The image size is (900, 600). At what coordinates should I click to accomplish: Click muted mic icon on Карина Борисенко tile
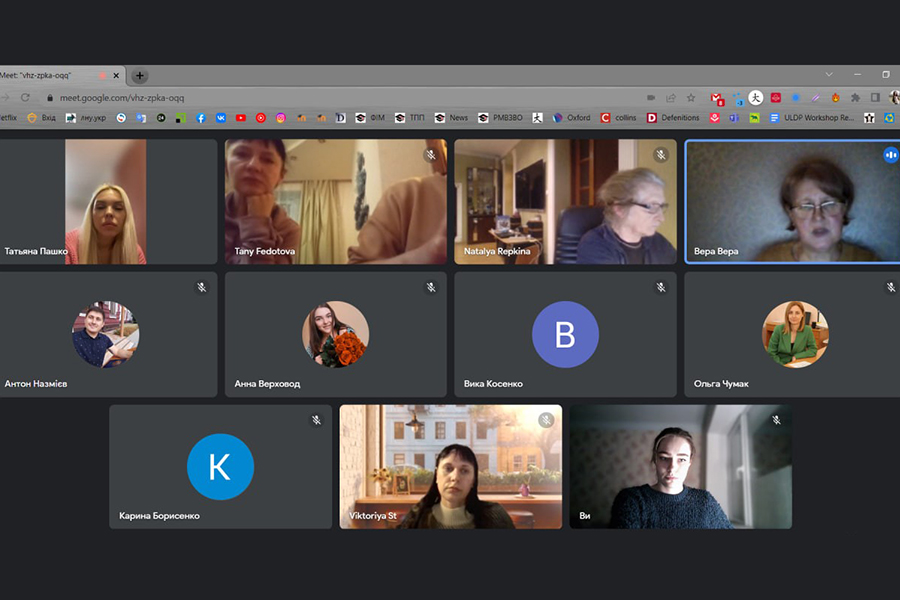(316, 420)
